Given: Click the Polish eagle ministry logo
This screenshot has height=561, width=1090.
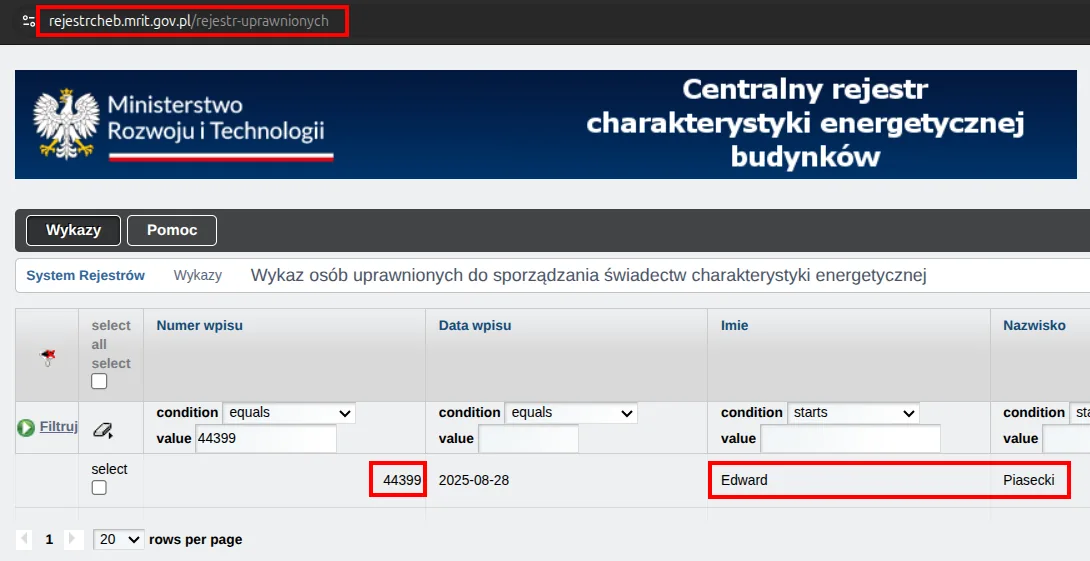Looking at the screenshot, I should [67, 124].
